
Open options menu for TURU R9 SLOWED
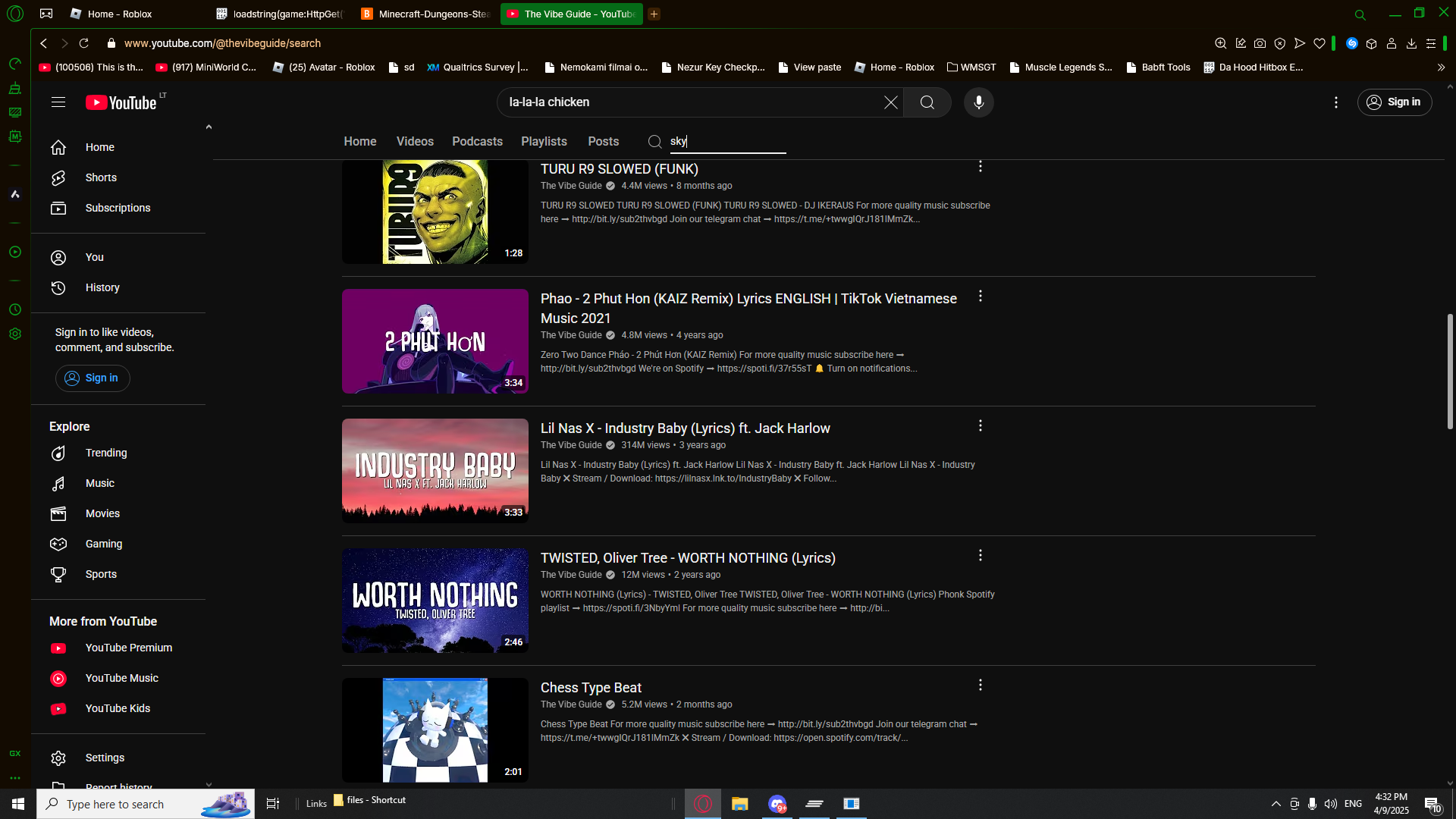click(981, 166)
